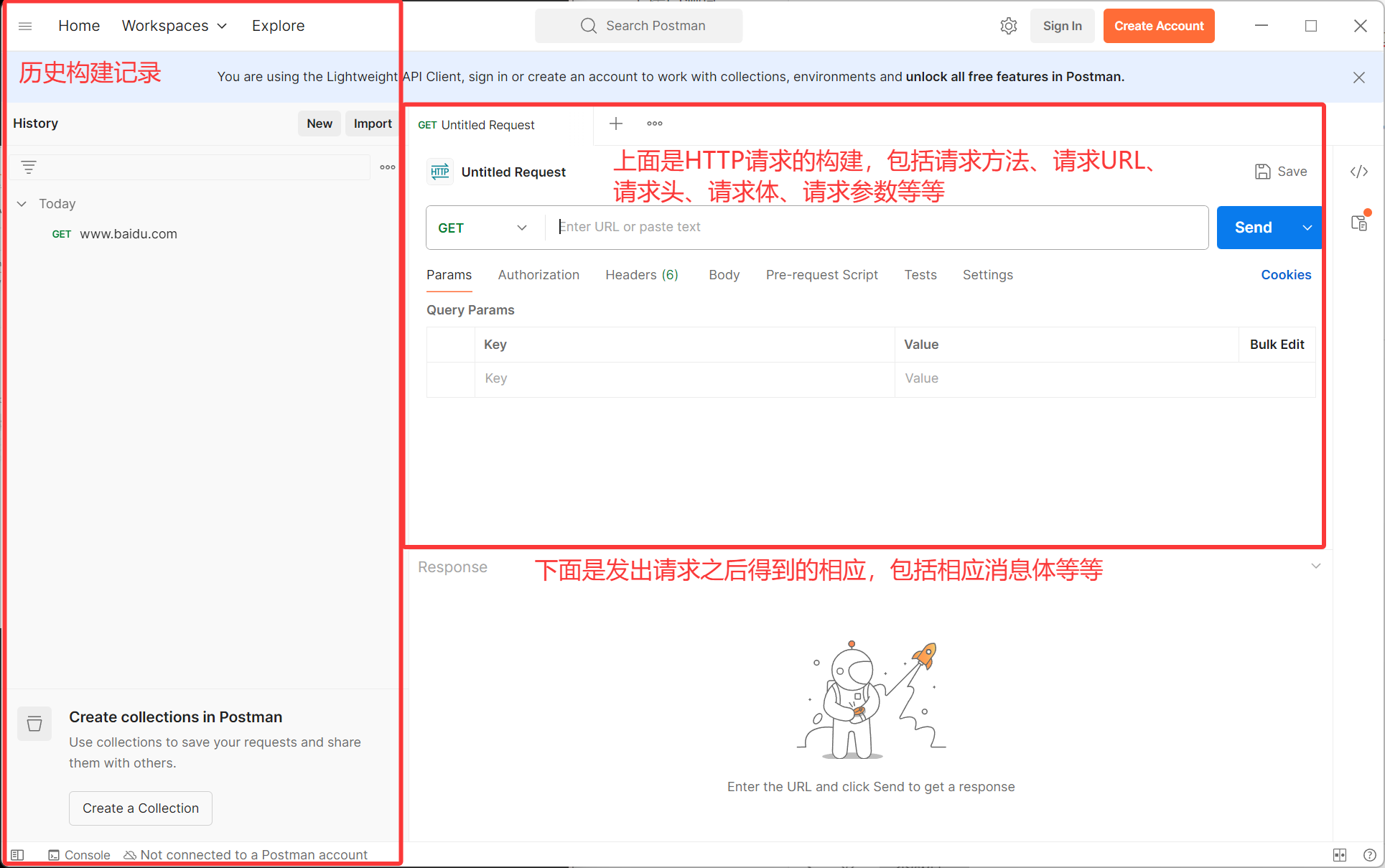Open the settings gear icon
Screen dimensions: 1385x868
point(1008,26)
